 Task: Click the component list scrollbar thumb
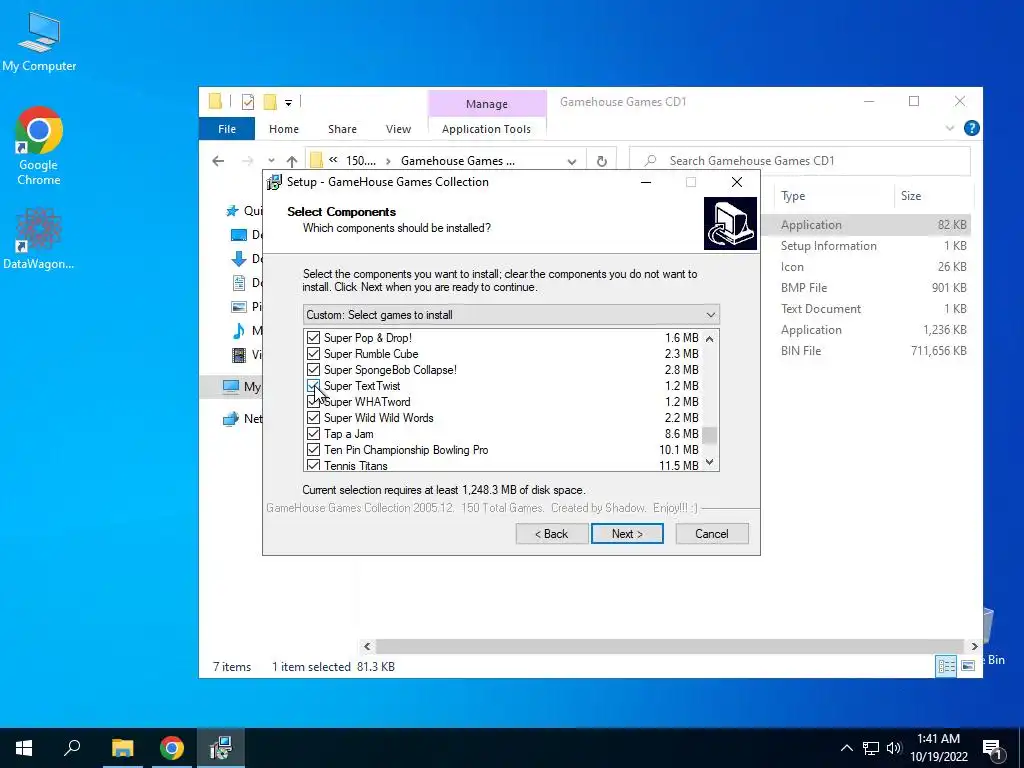coord(710,435)
